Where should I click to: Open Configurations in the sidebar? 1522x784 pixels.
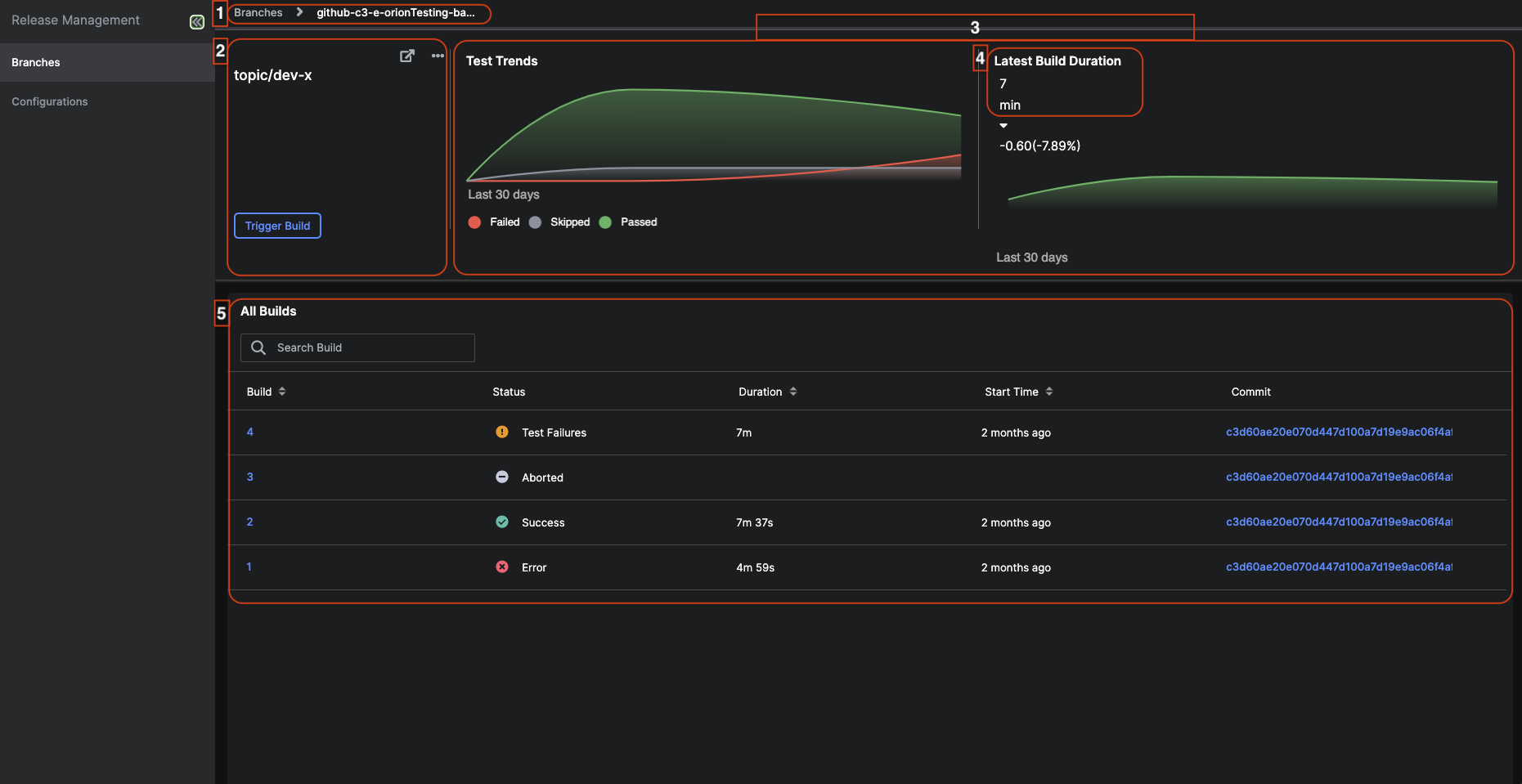[x=50, y=101]
